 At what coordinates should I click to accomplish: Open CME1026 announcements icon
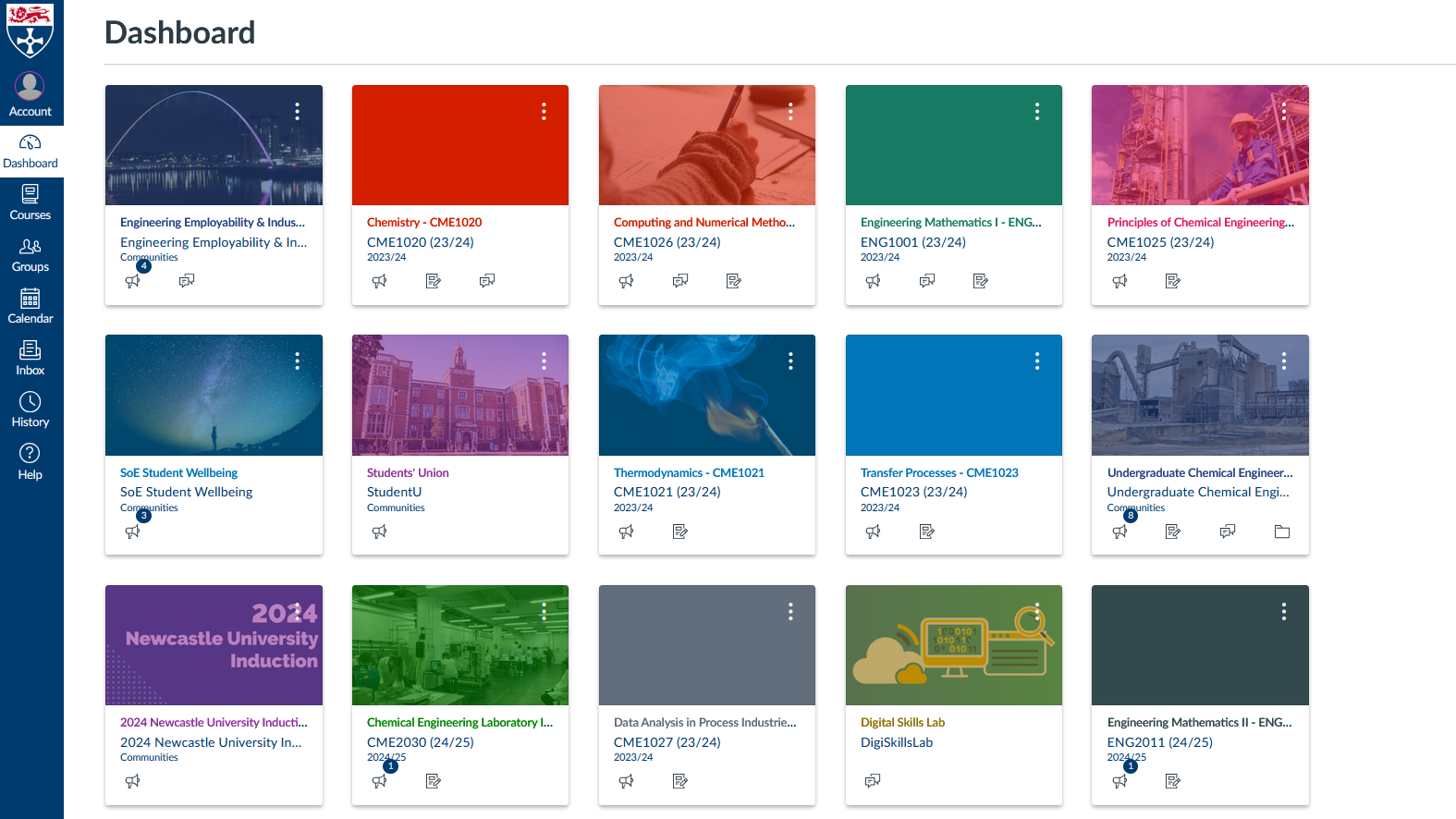[x=627, y=281]
